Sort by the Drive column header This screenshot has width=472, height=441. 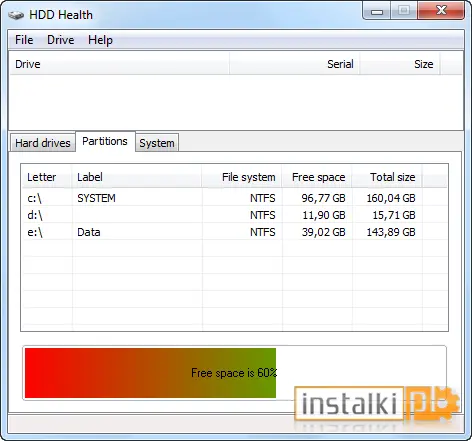[x=119, y=64]
